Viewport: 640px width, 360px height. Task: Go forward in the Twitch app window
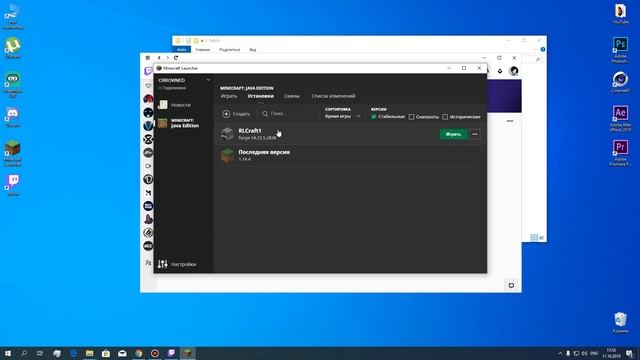[168, 58]
